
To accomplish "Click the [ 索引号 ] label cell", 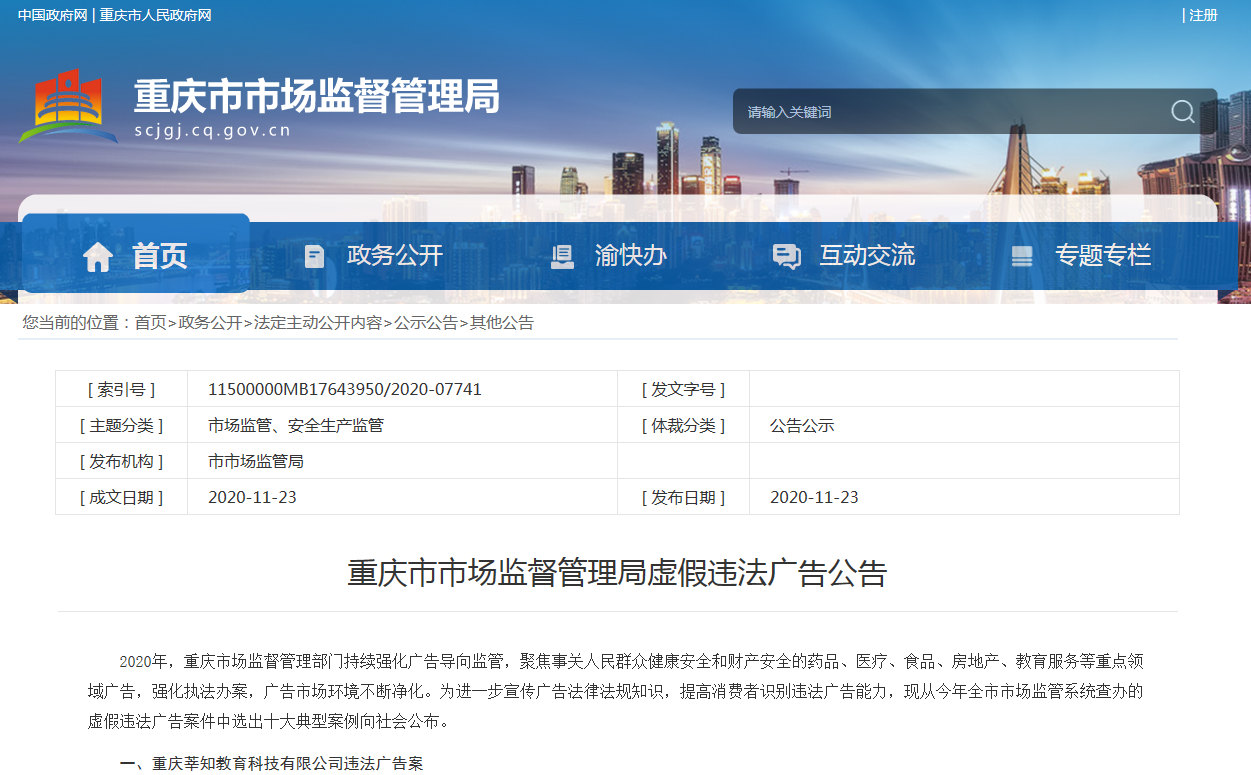I will click(x=121, y=389).
